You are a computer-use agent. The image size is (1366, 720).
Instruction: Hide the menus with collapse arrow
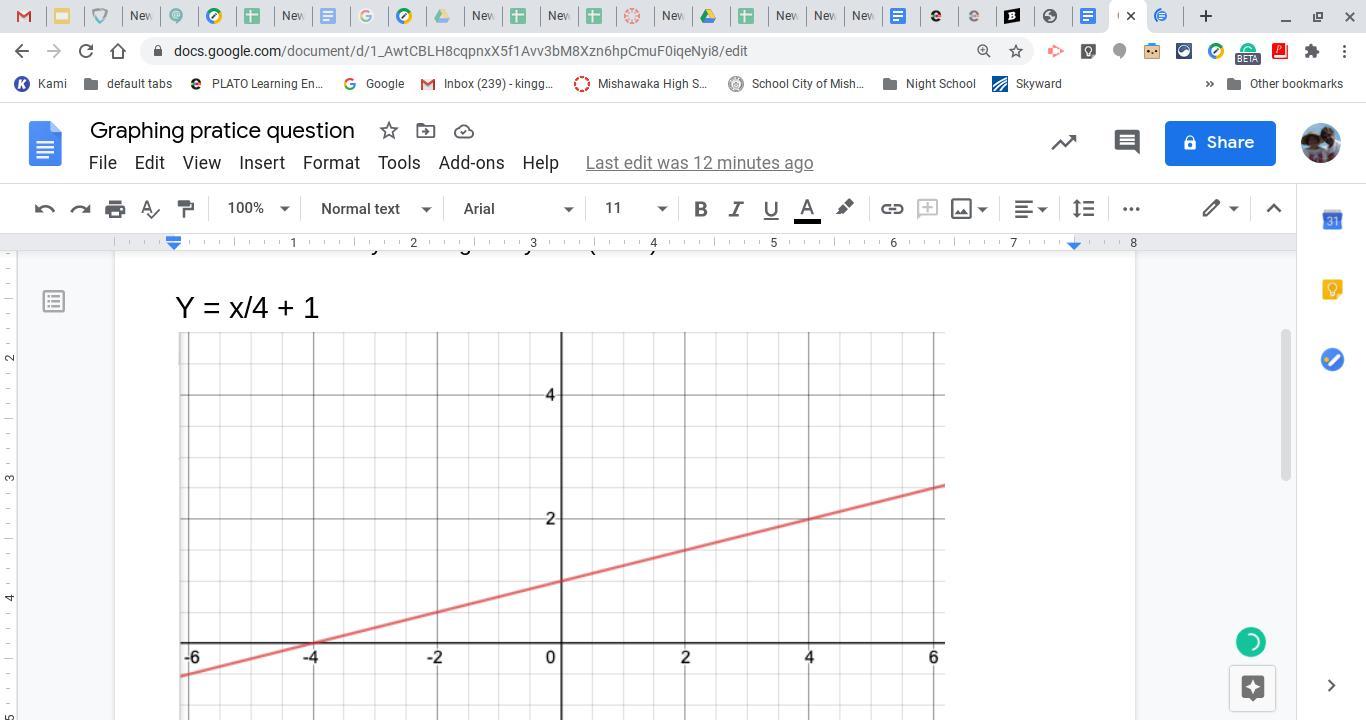coord(1273,209)
